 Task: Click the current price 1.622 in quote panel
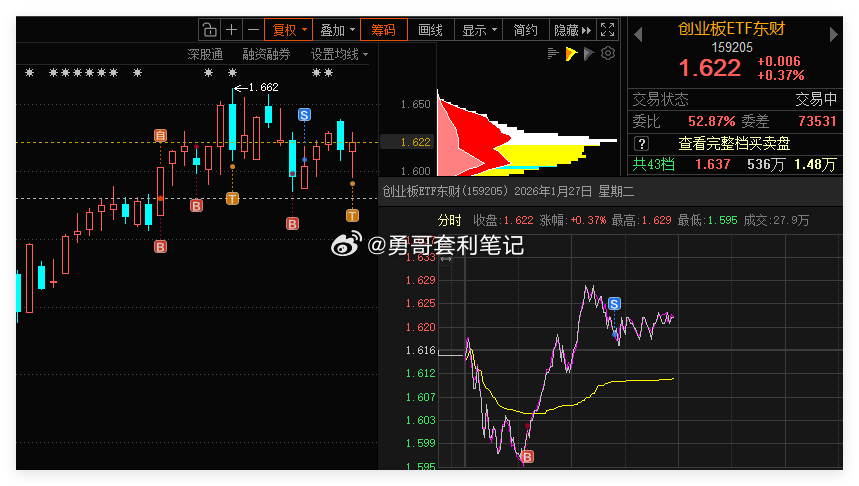709,68
